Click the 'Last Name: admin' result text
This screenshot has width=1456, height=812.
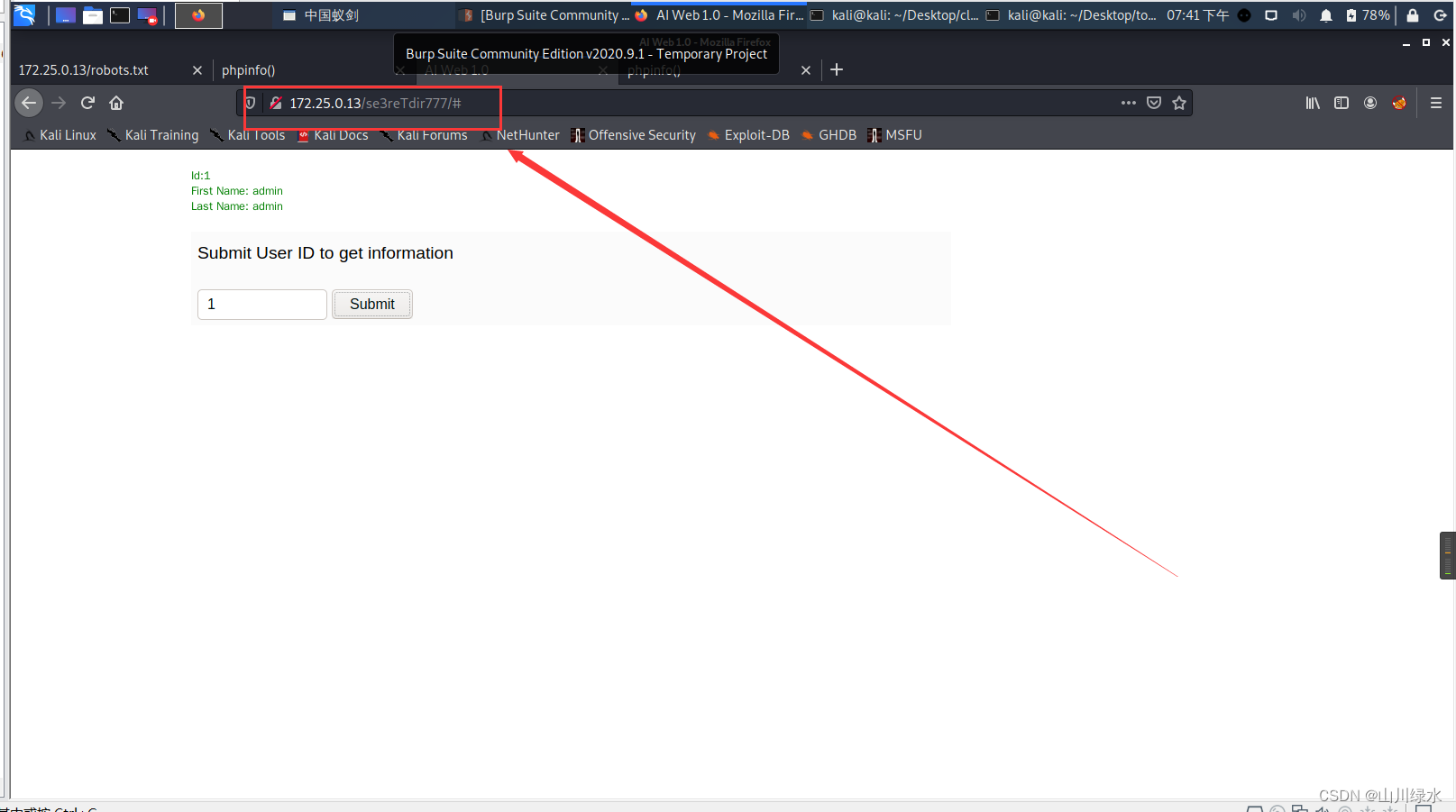[x=237, y=206]
